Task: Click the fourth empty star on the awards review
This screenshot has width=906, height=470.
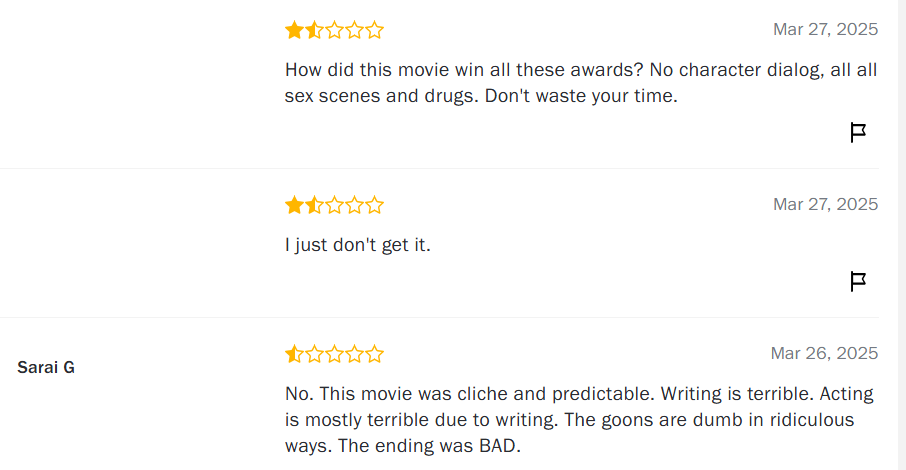Action: pyautogui.click(x=354, y=30)
